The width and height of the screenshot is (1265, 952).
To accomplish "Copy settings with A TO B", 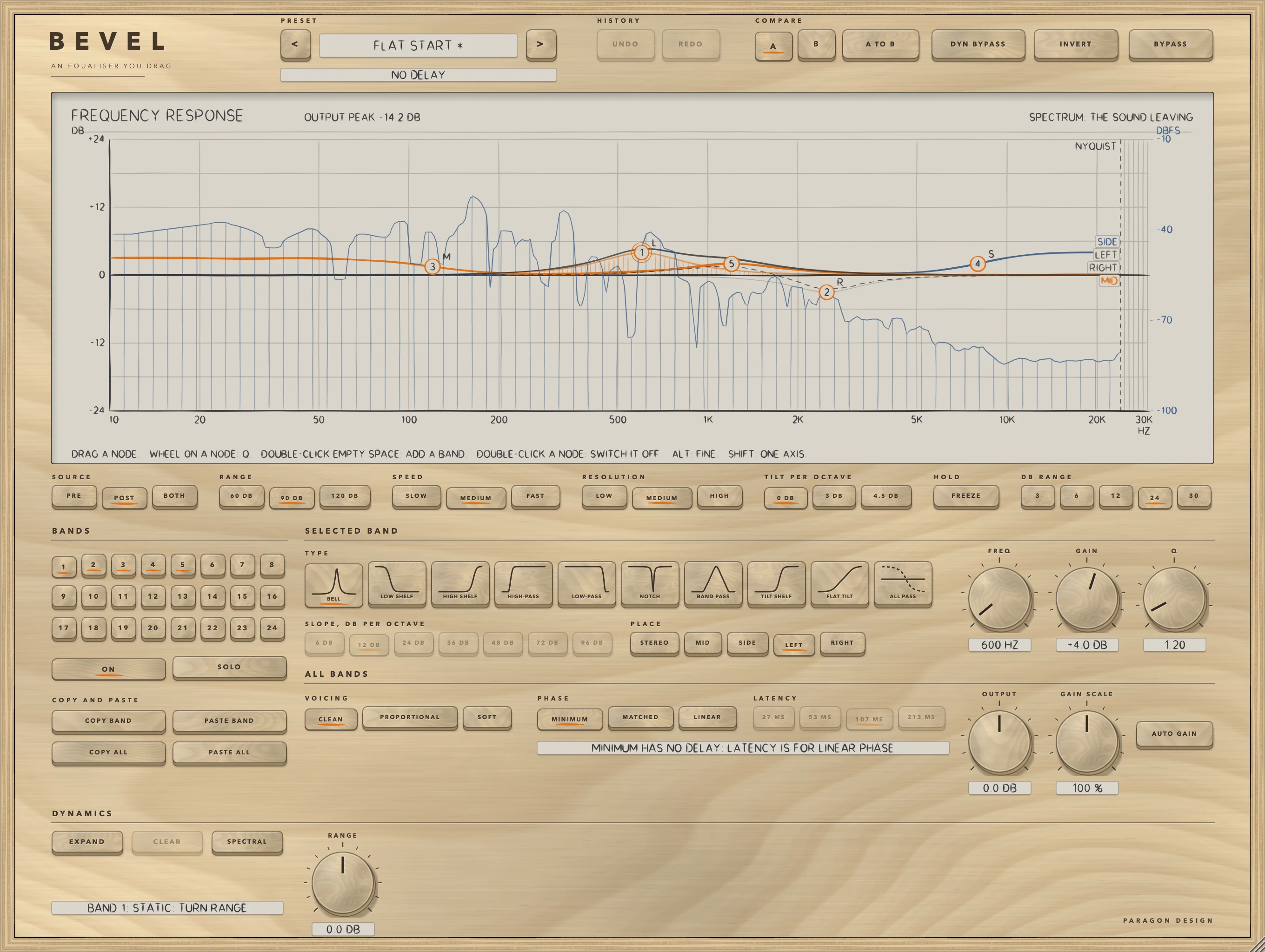I will [880, 45].
